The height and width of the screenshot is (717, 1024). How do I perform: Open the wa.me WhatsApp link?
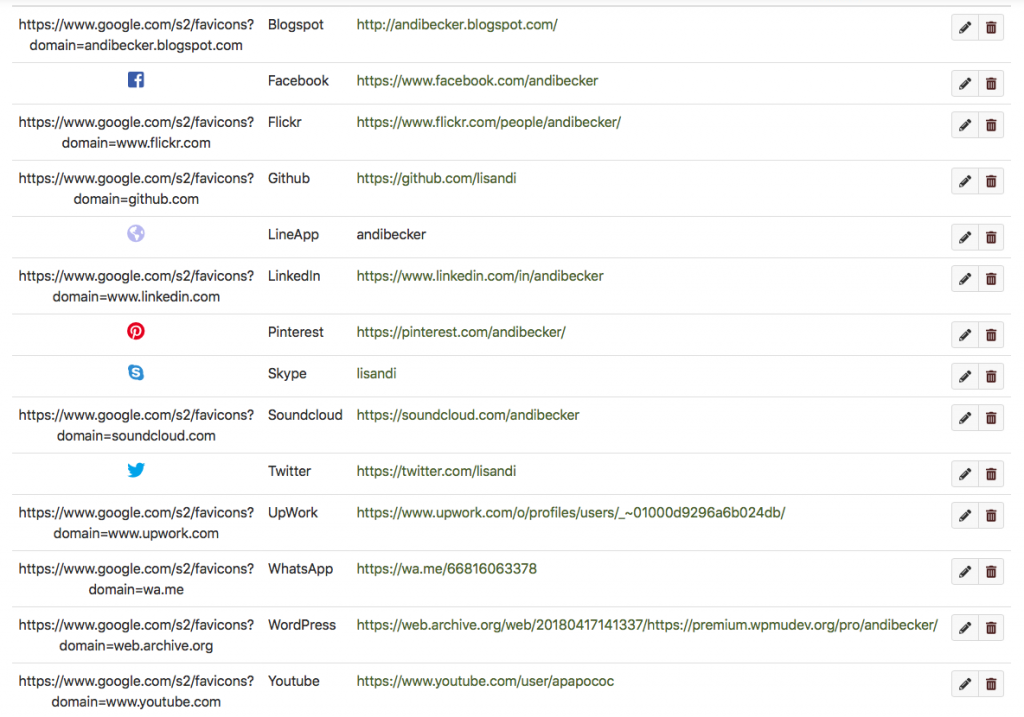click(x=446, y=568)
